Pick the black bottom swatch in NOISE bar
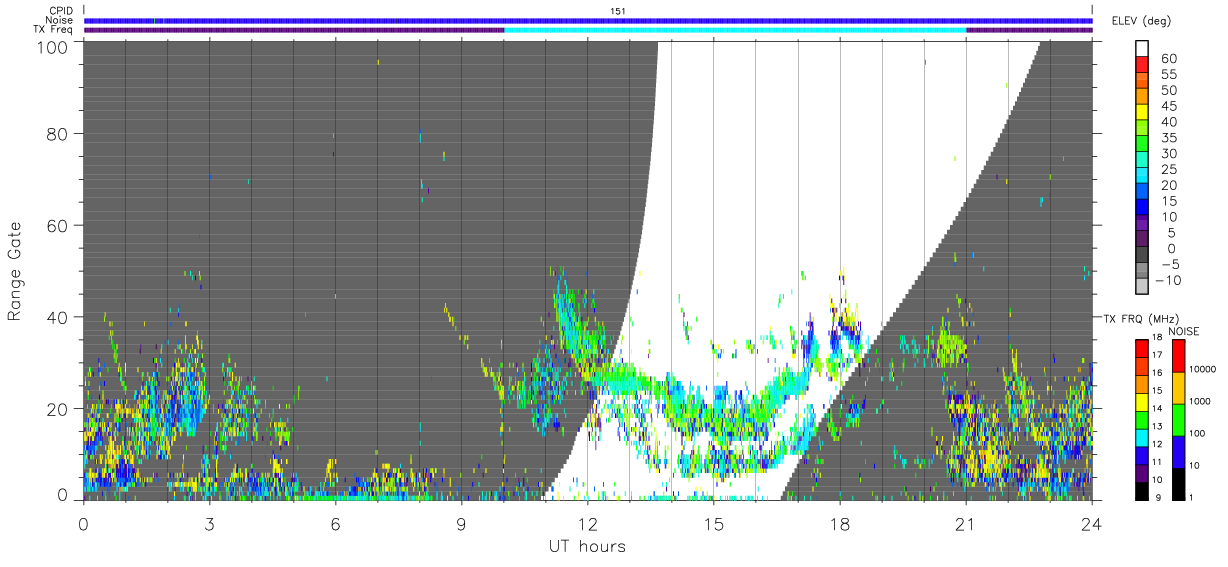 1178,484
